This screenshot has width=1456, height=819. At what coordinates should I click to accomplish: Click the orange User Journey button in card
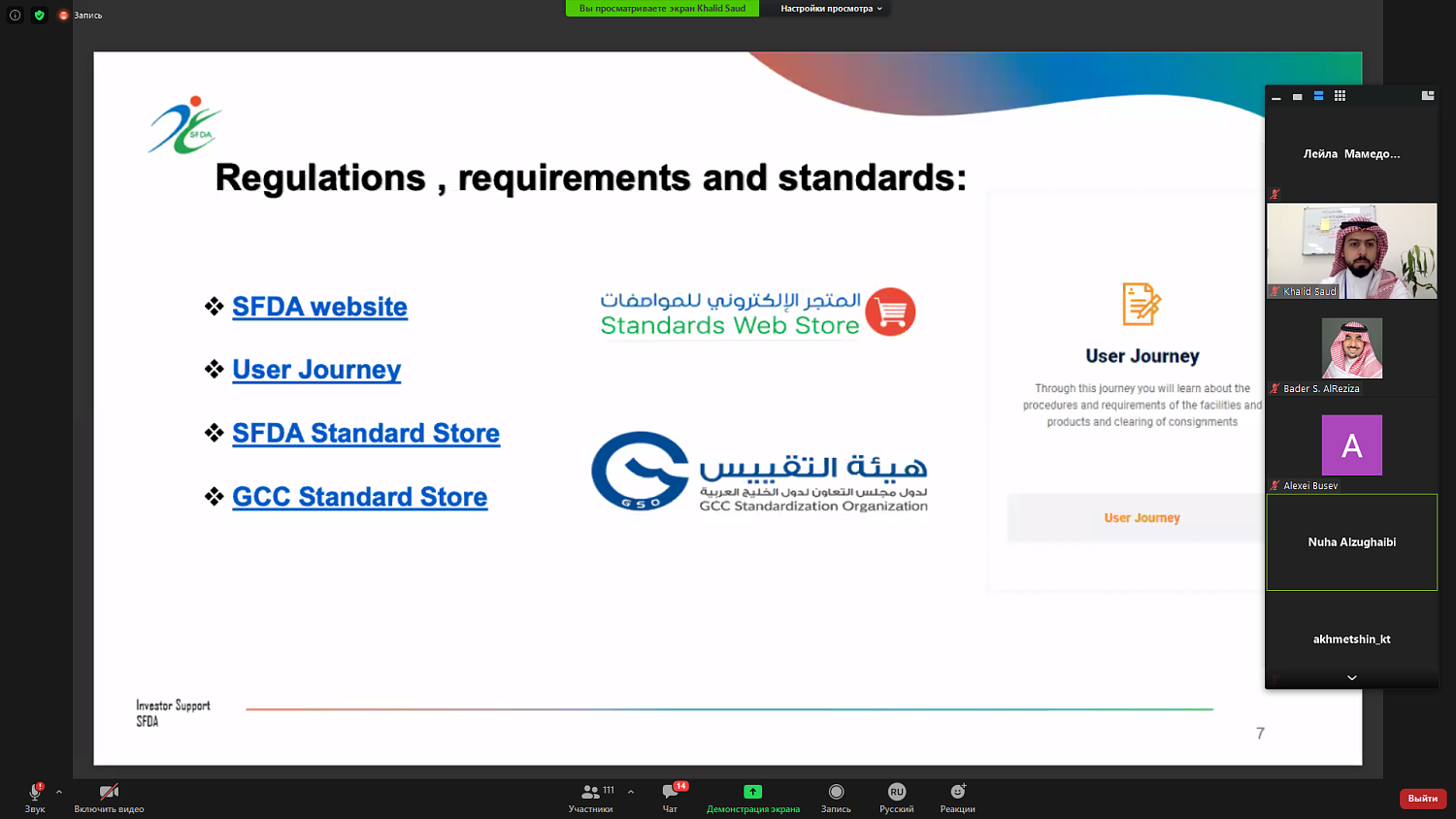coord(1142,518)
